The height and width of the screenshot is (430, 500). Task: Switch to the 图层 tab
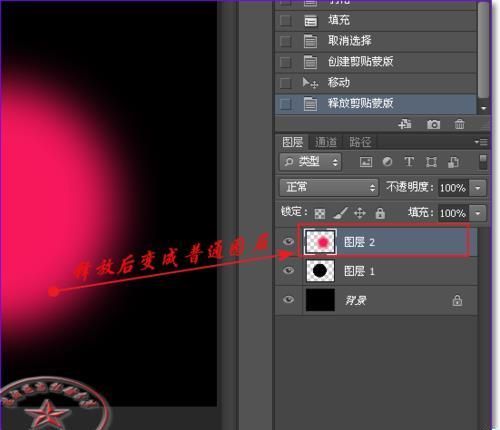292,142
